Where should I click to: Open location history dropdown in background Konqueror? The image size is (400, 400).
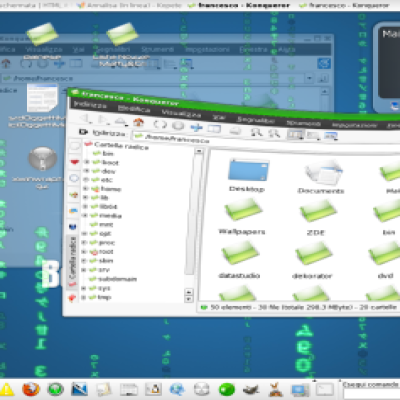309,78
